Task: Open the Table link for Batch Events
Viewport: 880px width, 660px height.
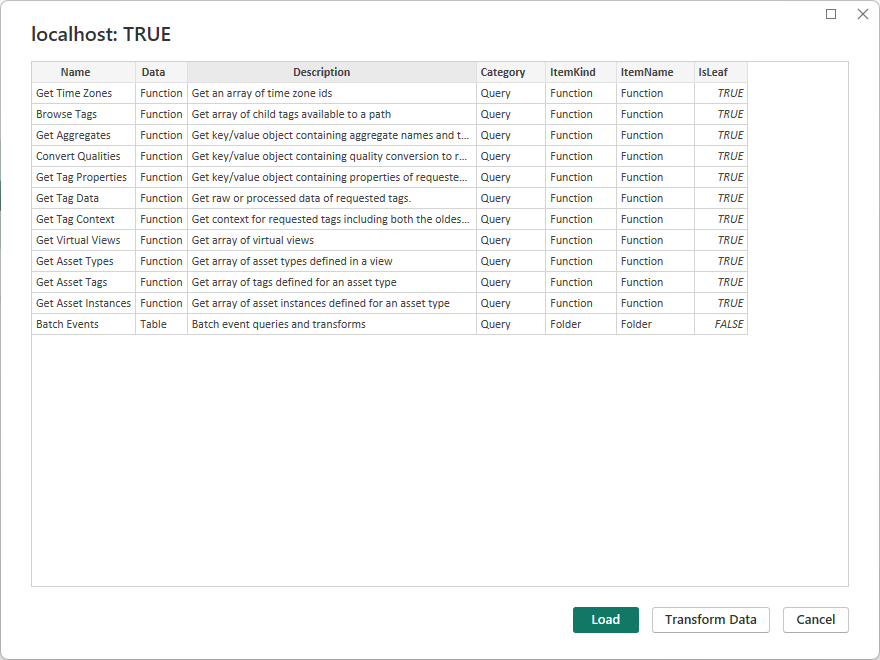Action: [154, 324]
